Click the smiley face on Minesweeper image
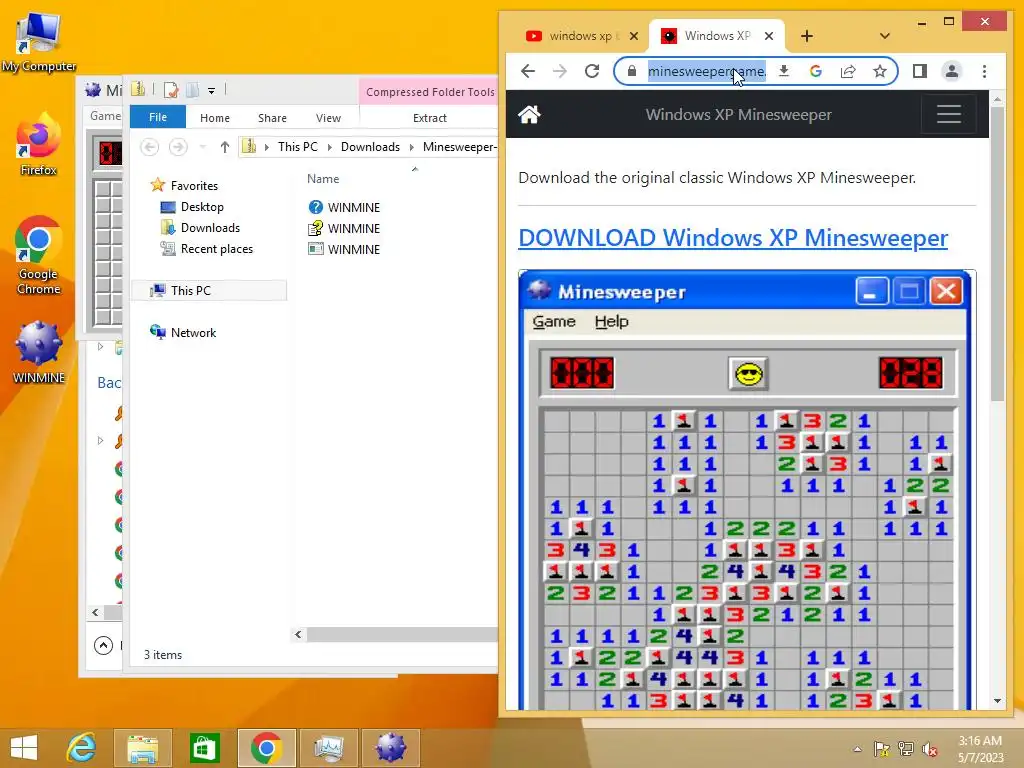 pyautogui.click(x=748, y=374)
